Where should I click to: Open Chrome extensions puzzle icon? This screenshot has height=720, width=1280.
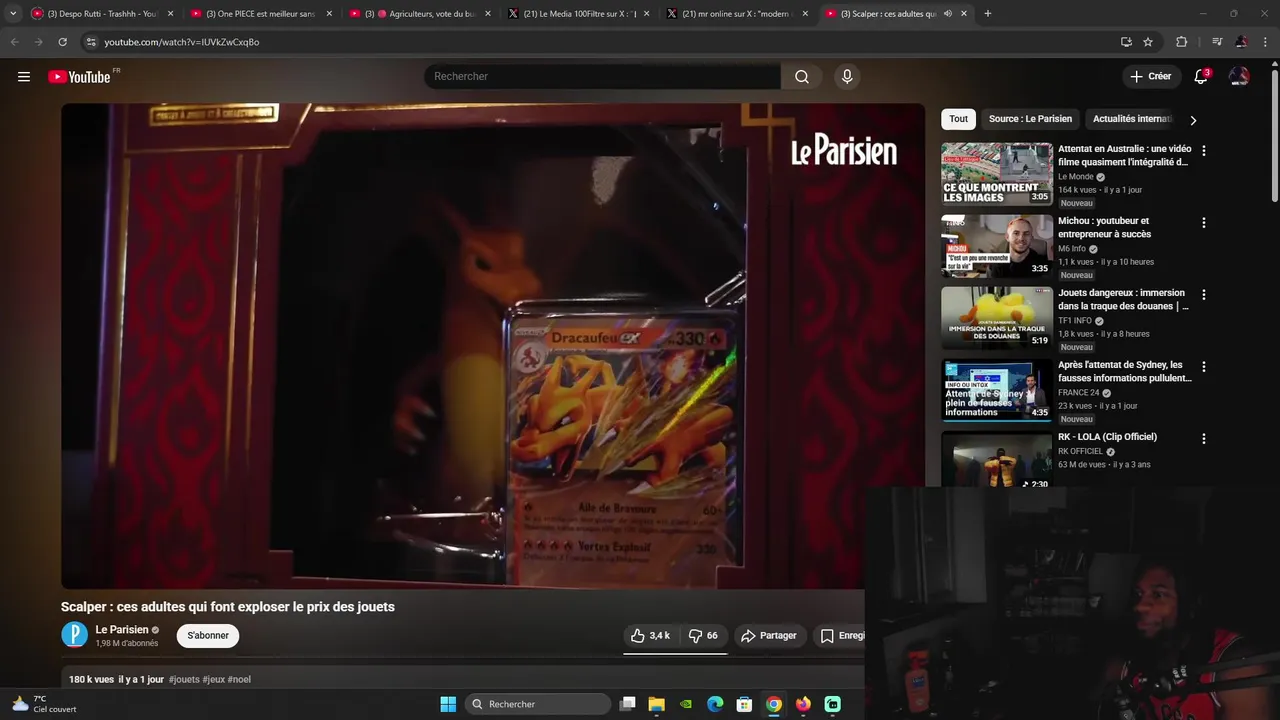[x=1181, y=42]
